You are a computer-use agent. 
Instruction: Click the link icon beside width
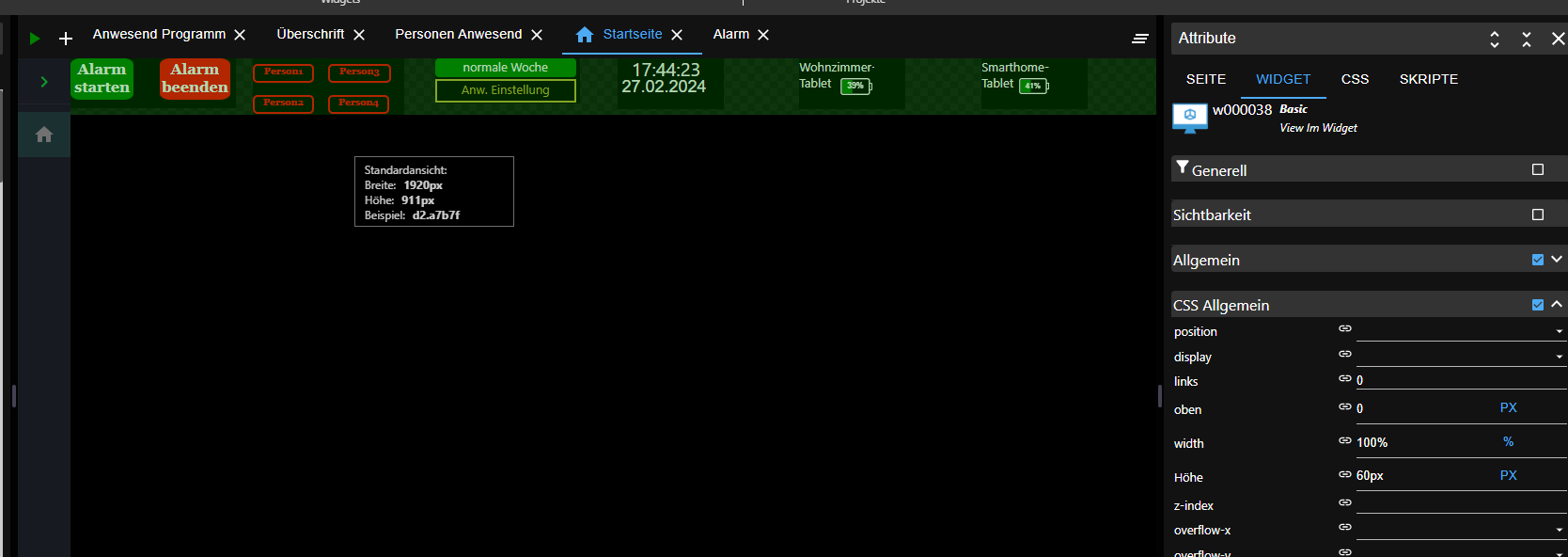pos(1345,440)
